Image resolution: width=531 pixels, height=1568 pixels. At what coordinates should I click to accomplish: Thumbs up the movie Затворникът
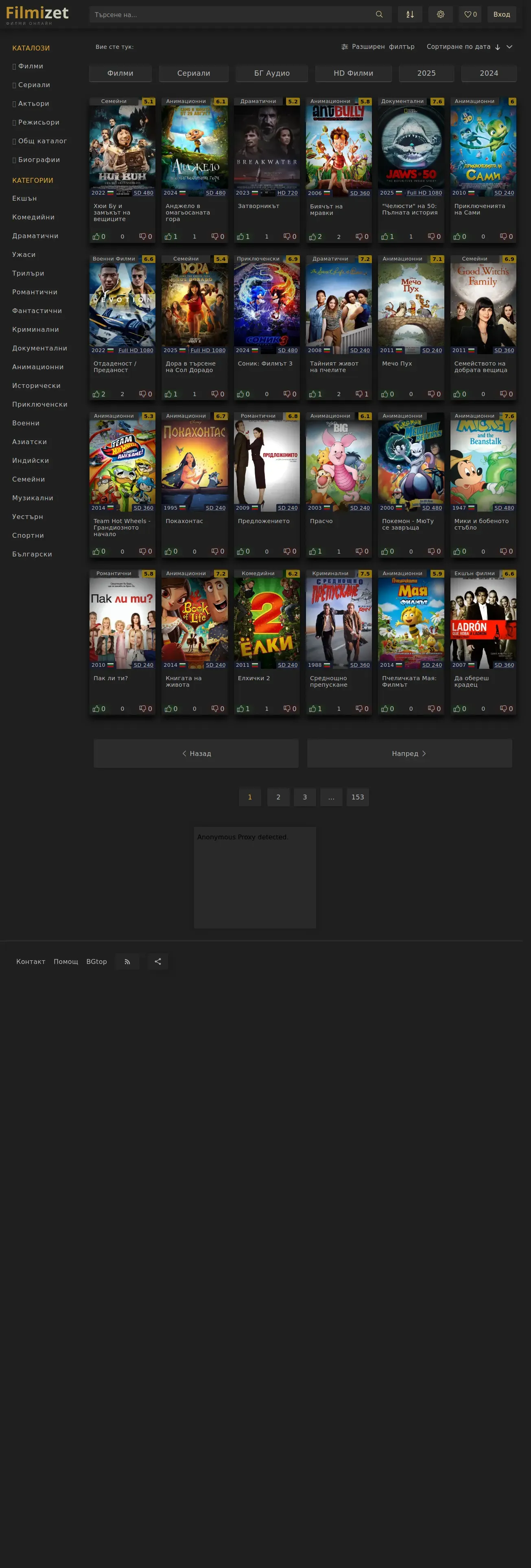tap(240, 237)
